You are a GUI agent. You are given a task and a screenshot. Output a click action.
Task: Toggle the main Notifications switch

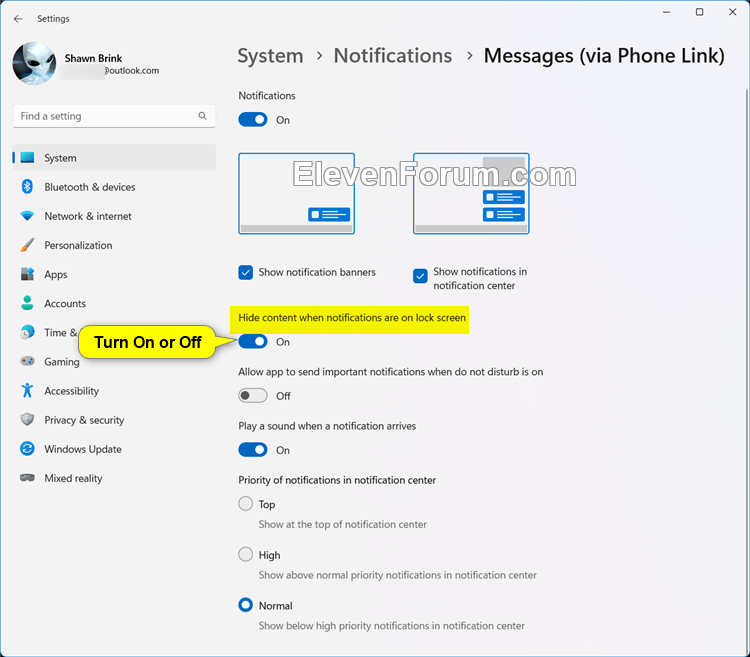pos(253,120)
